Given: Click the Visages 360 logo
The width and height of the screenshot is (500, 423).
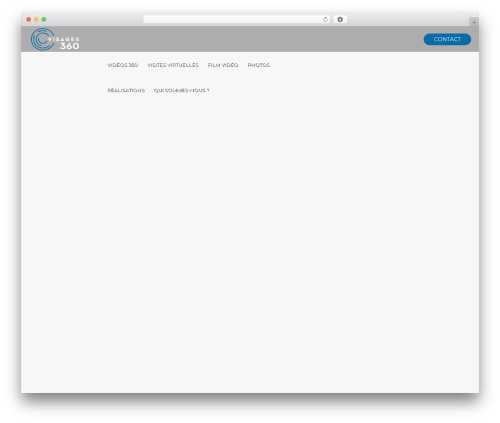Looking at the screenshot, I should tap(55, 39).
